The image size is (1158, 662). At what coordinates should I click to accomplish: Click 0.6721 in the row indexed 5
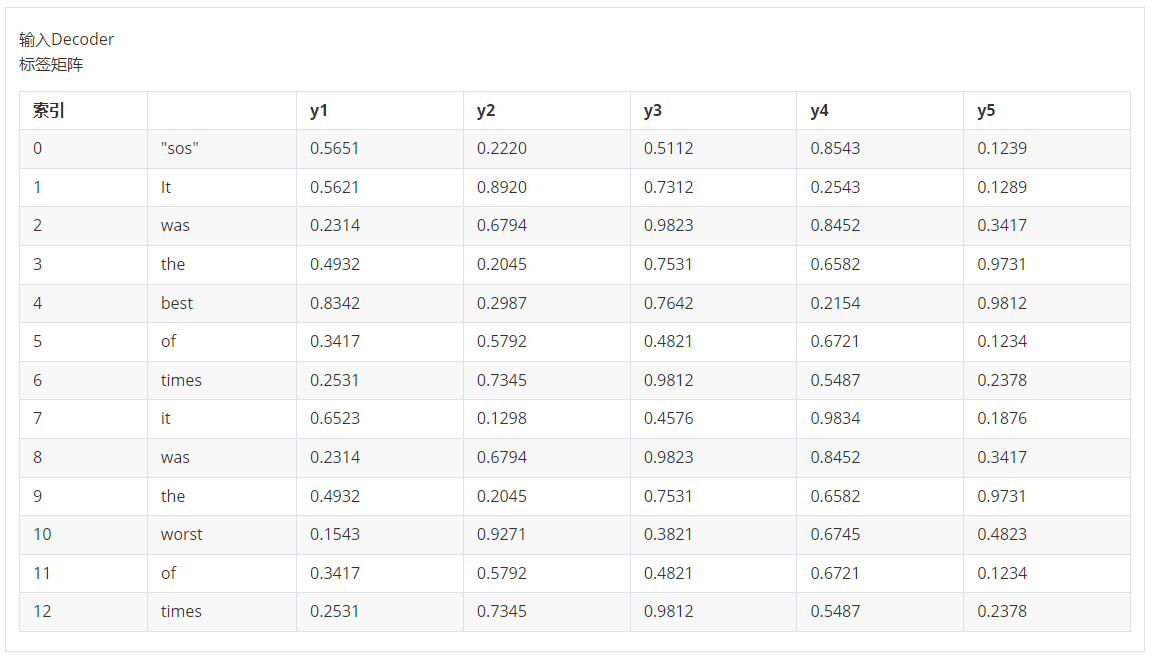(x=835, y=341)
